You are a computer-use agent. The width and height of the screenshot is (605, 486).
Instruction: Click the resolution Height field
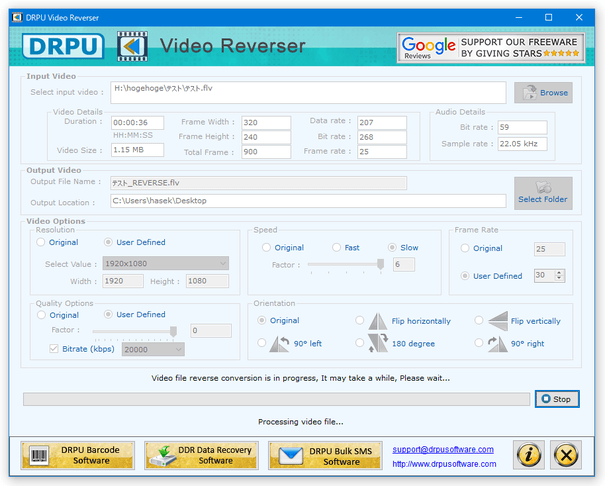207,281
